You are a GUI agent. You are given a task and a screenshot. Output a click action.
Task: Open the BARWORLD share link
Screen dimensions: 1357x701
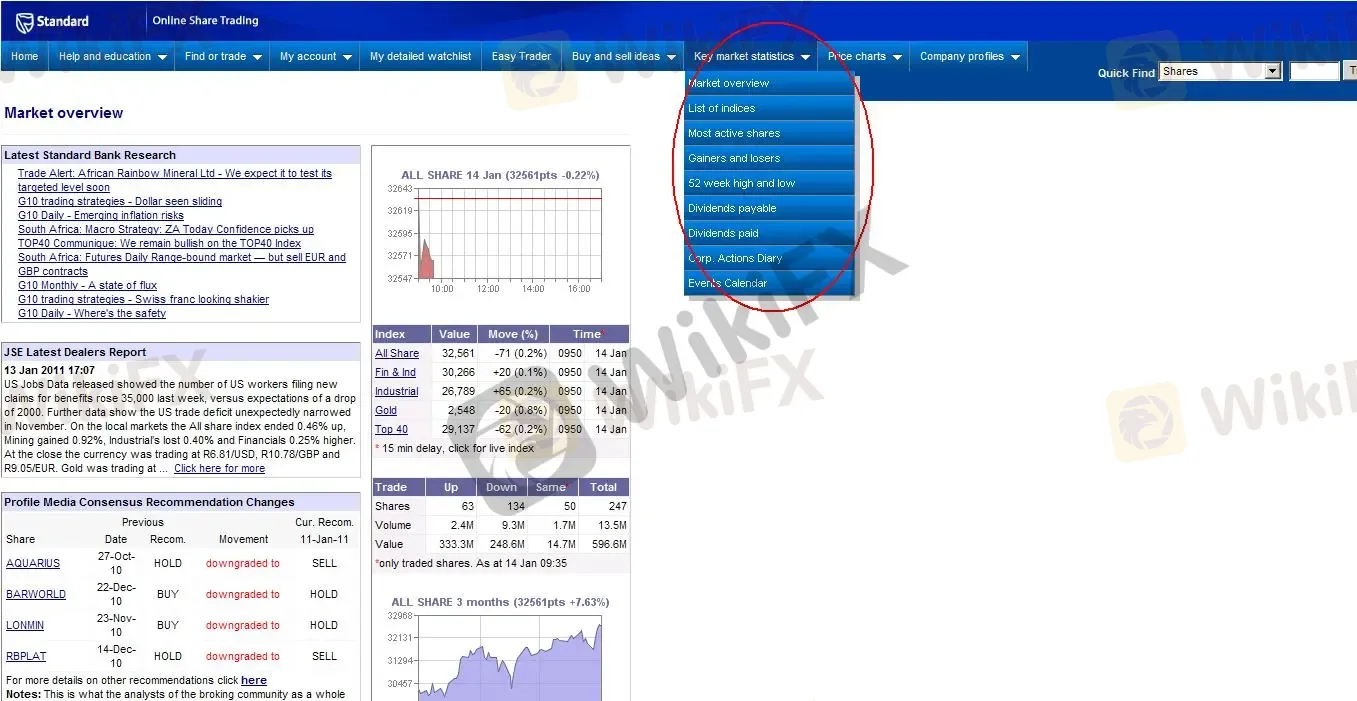click(36, 594)
